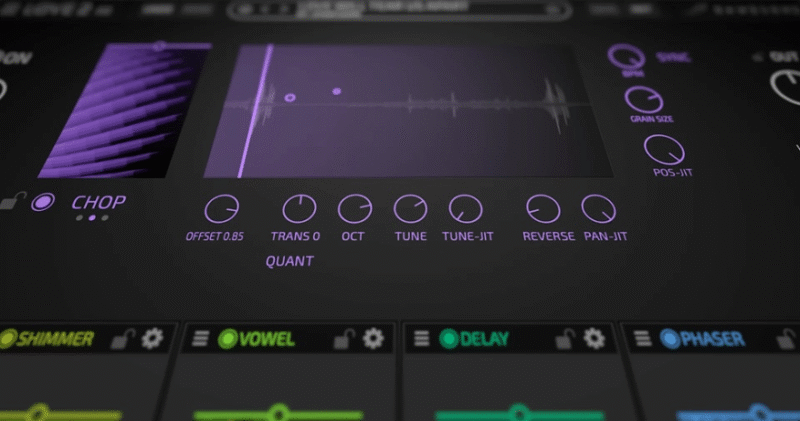
Task: Open the Vowel module hamburger menu
Action: 201,339
